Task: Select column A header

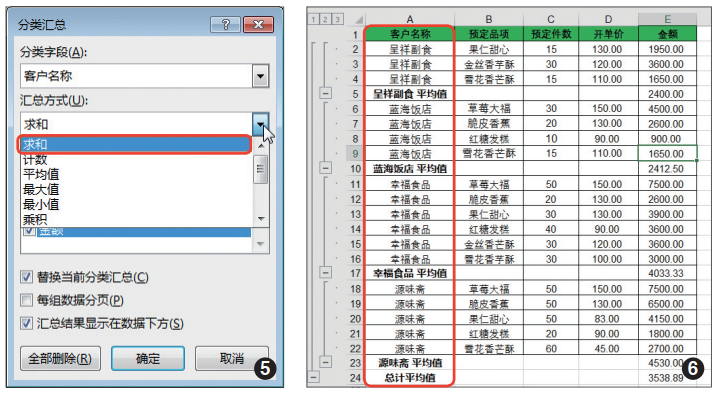Action: click(409, 19)
